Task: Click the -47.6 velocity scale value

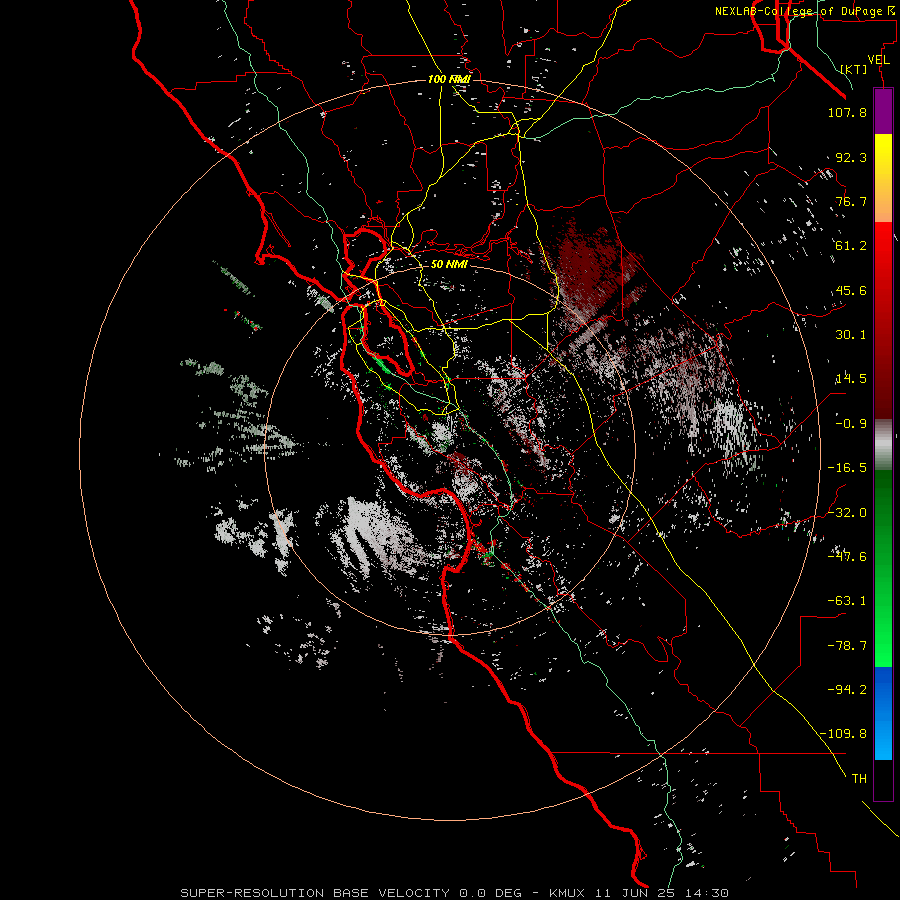Action: coord(847,557)
